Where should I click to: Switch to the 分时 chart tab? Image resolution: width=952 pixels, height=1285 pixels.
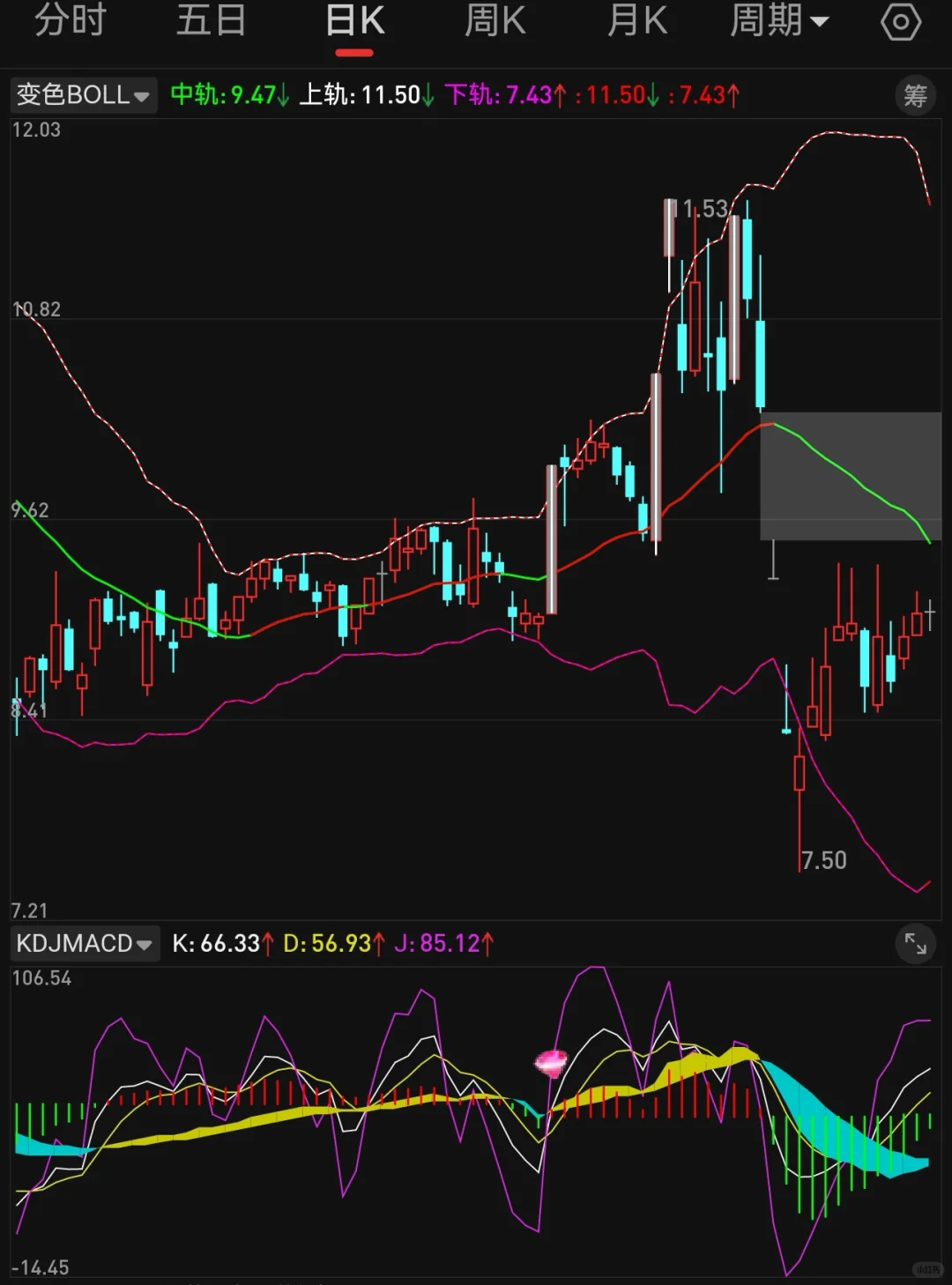(71, 21)
